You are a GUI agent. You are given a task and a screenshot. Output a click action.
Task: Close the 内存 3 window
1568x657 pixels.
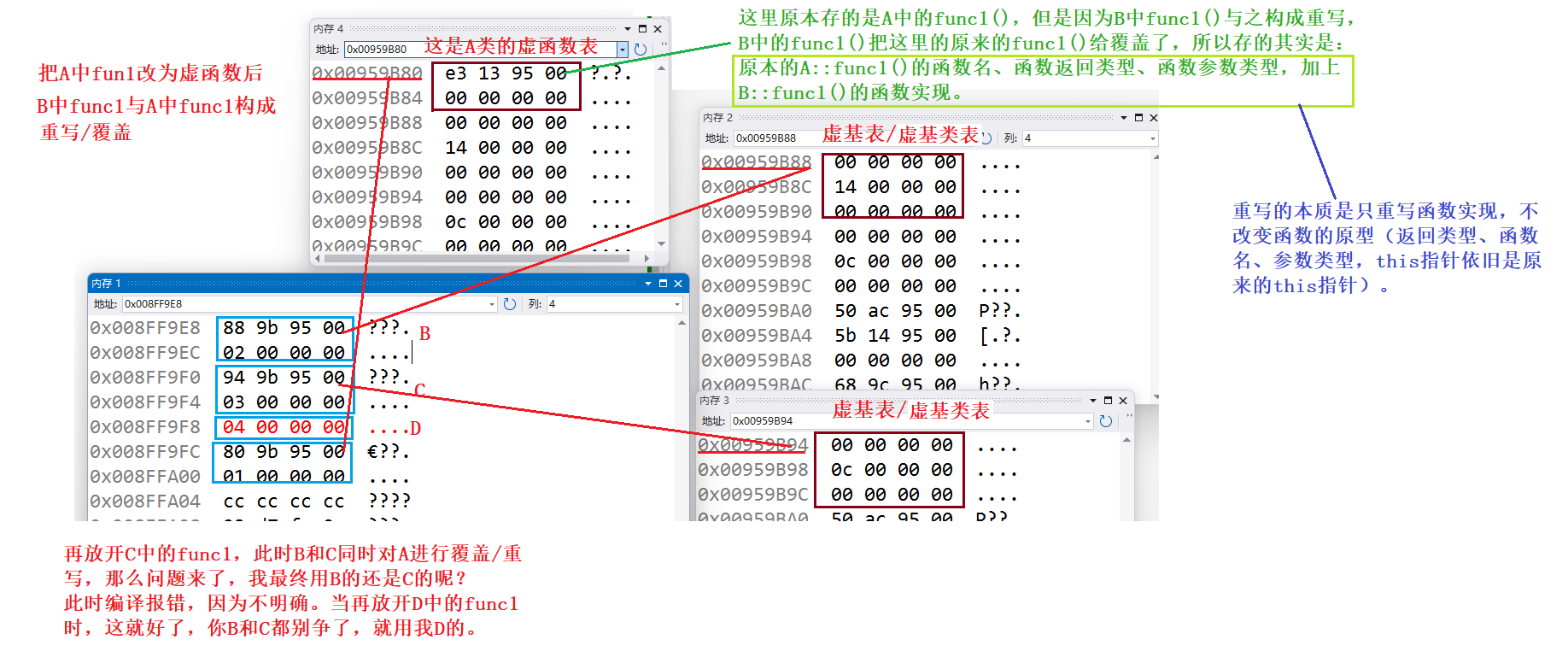coord(1123,401)
